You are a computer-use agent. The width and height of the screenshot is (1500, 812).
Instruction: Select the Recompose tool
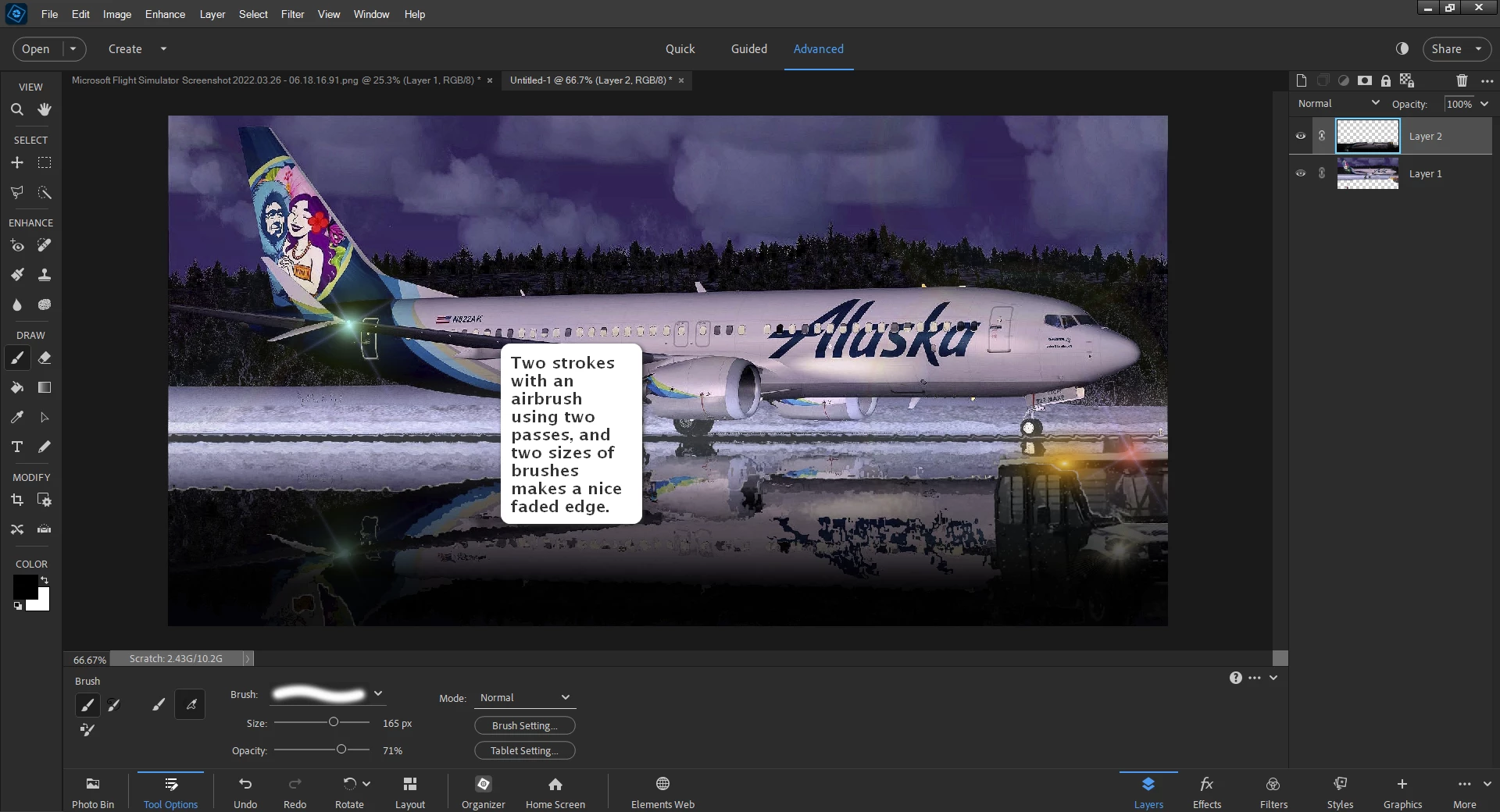[x=45, y=500]
